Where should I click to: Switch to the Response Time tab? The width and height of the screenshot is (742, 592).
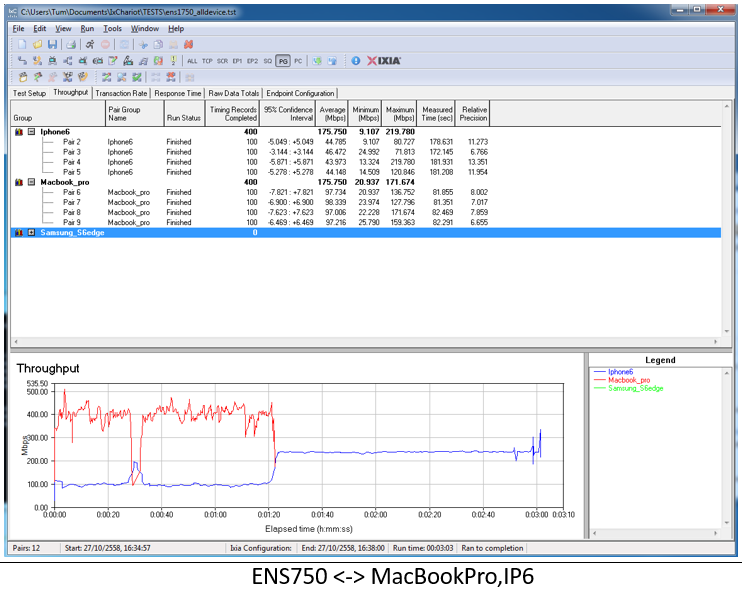[x=178, y=93]
